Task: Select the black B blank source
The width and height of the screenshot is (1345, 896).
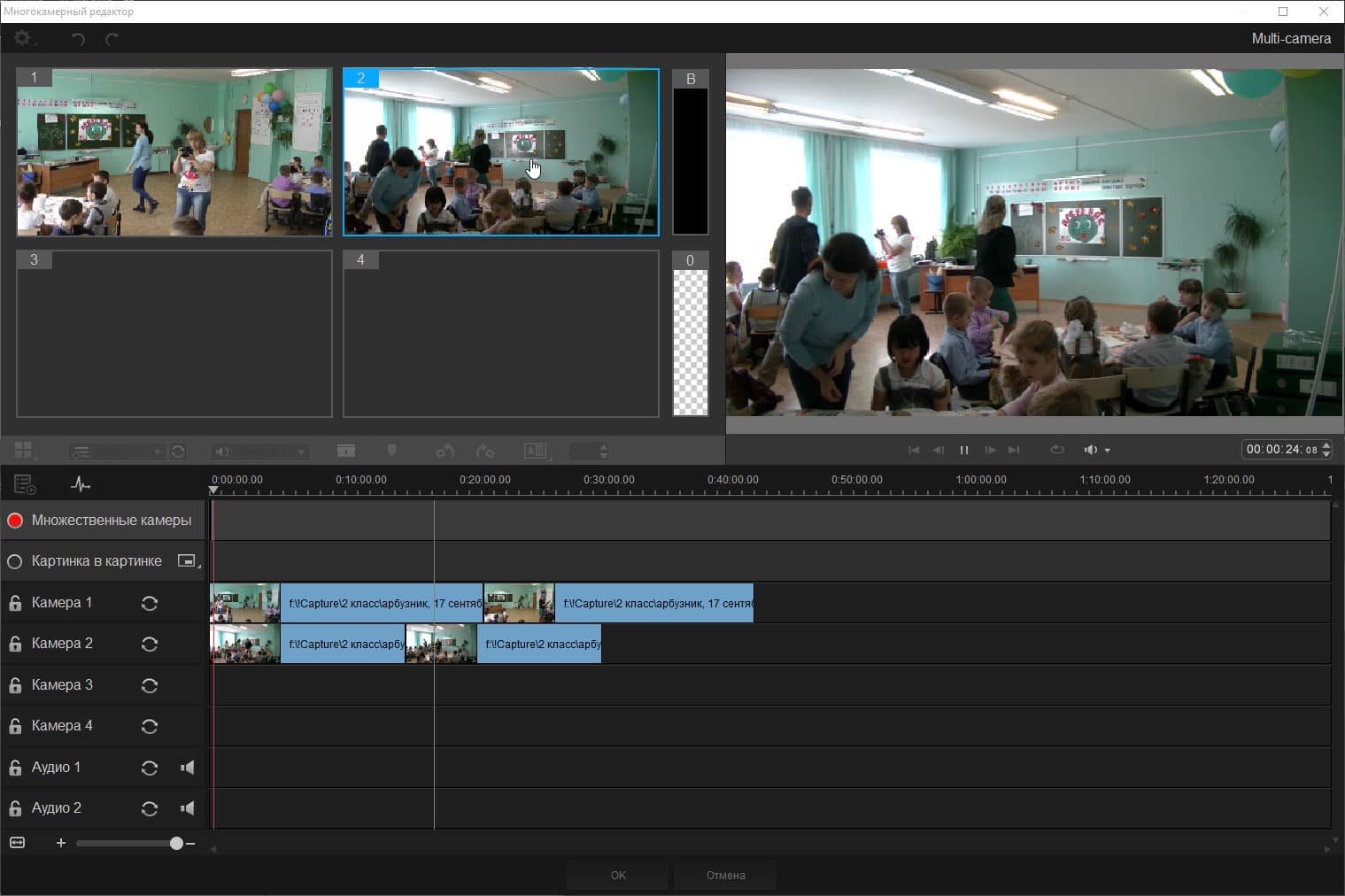Action: [691, 152]
